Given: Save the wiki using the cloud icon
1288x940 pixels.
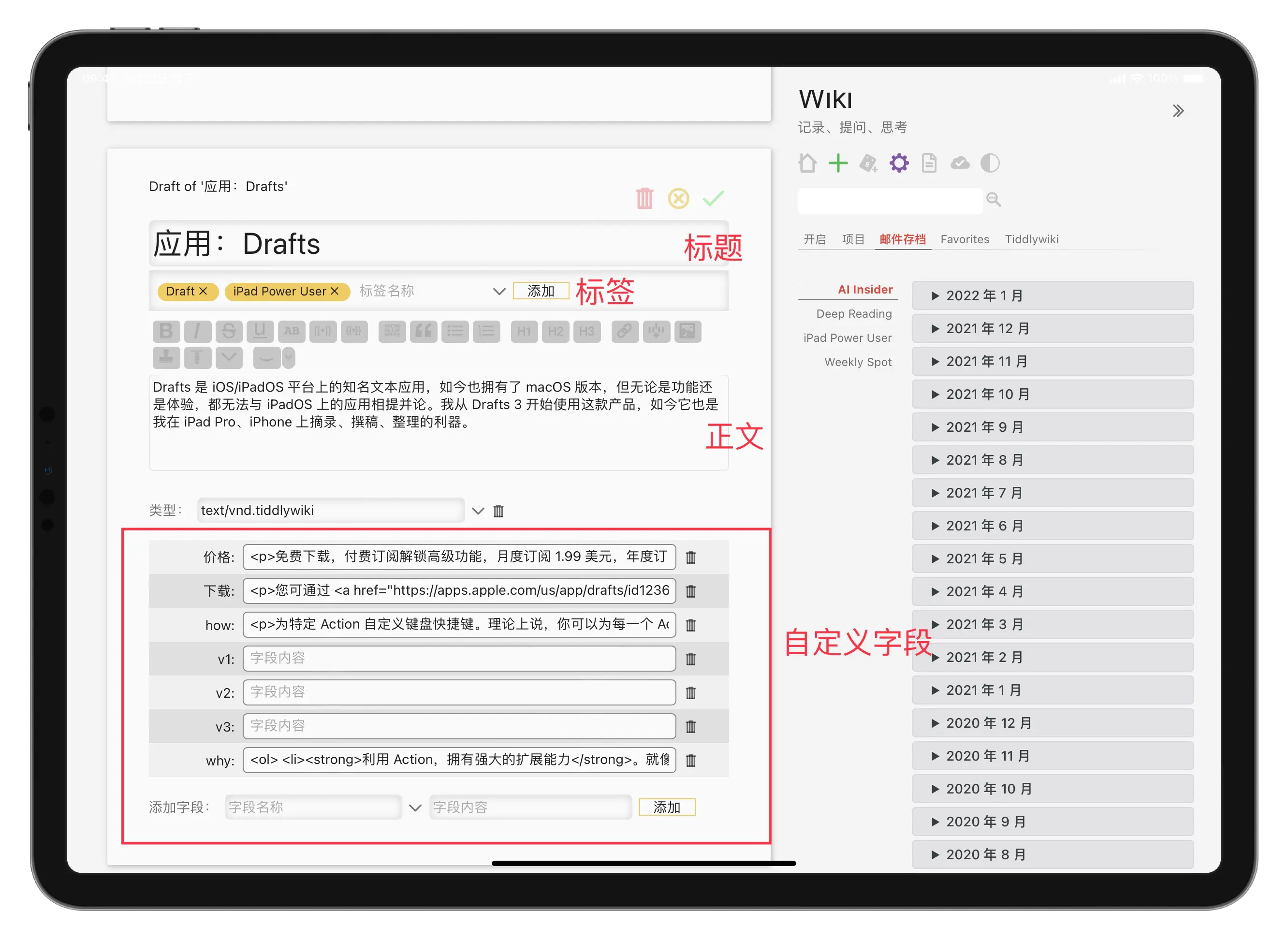Looking at the screenshot, I should (960, 163).
